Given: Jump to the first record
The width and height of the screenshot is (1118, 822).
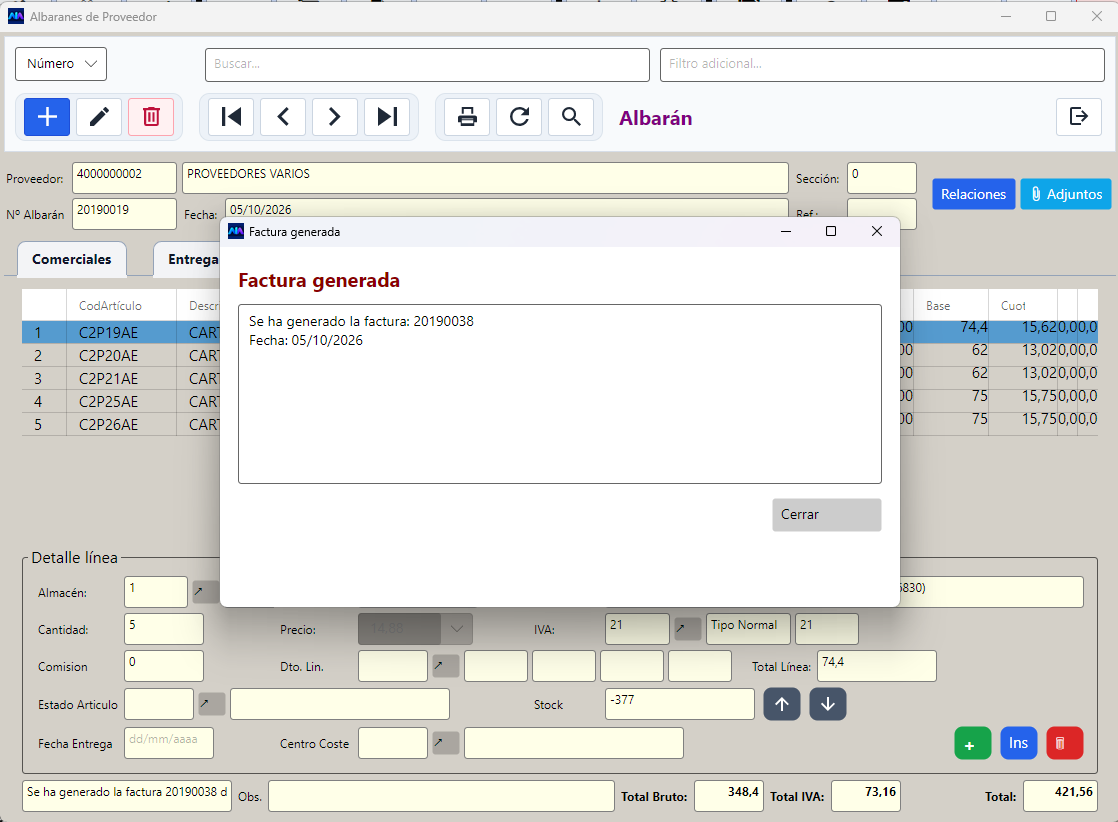Looking at the screenshot, I should [231, 117].
